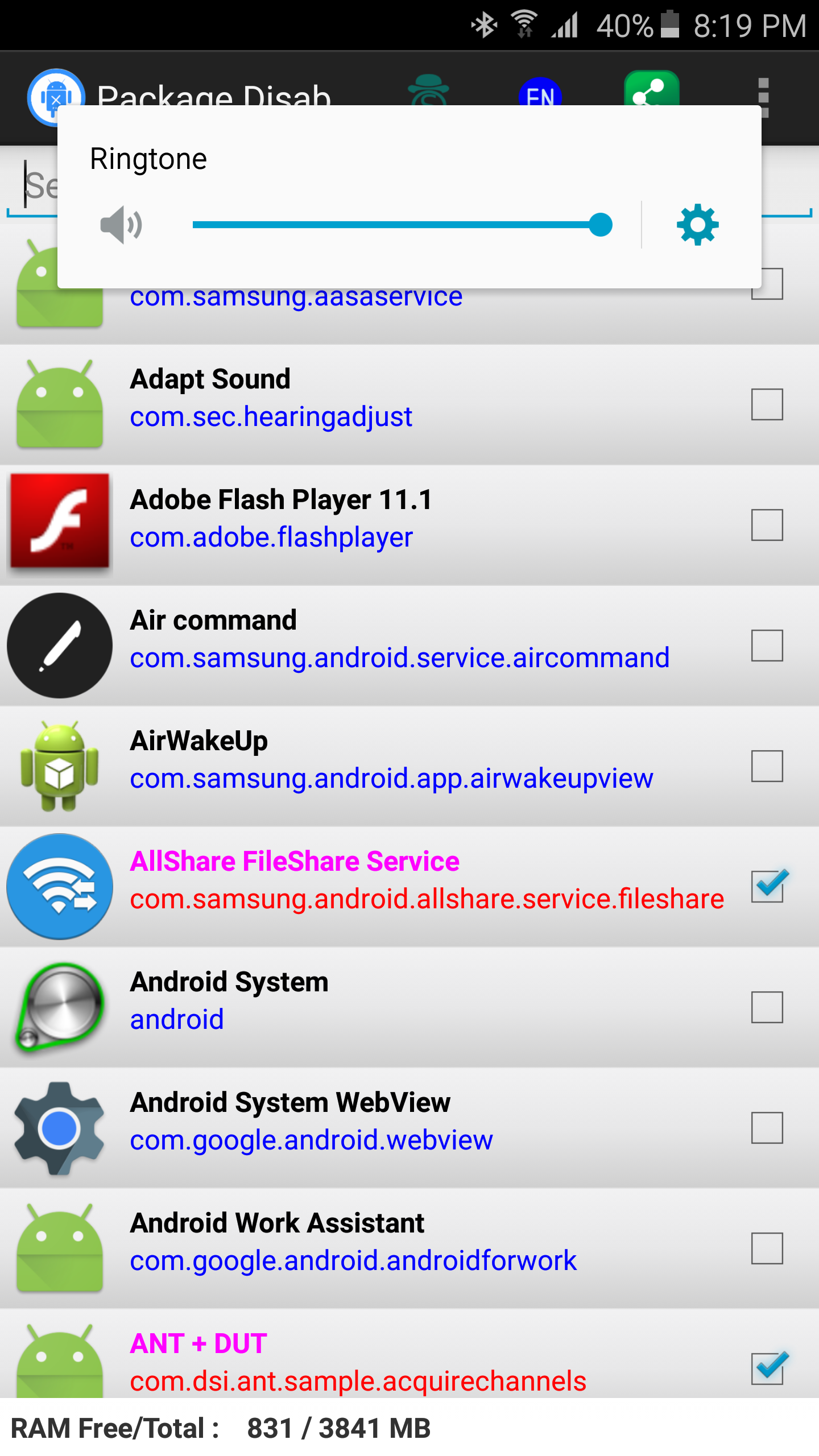
Task: Tap the Air command pen icon
Action: pyautogui.click(x=60, y=646)
